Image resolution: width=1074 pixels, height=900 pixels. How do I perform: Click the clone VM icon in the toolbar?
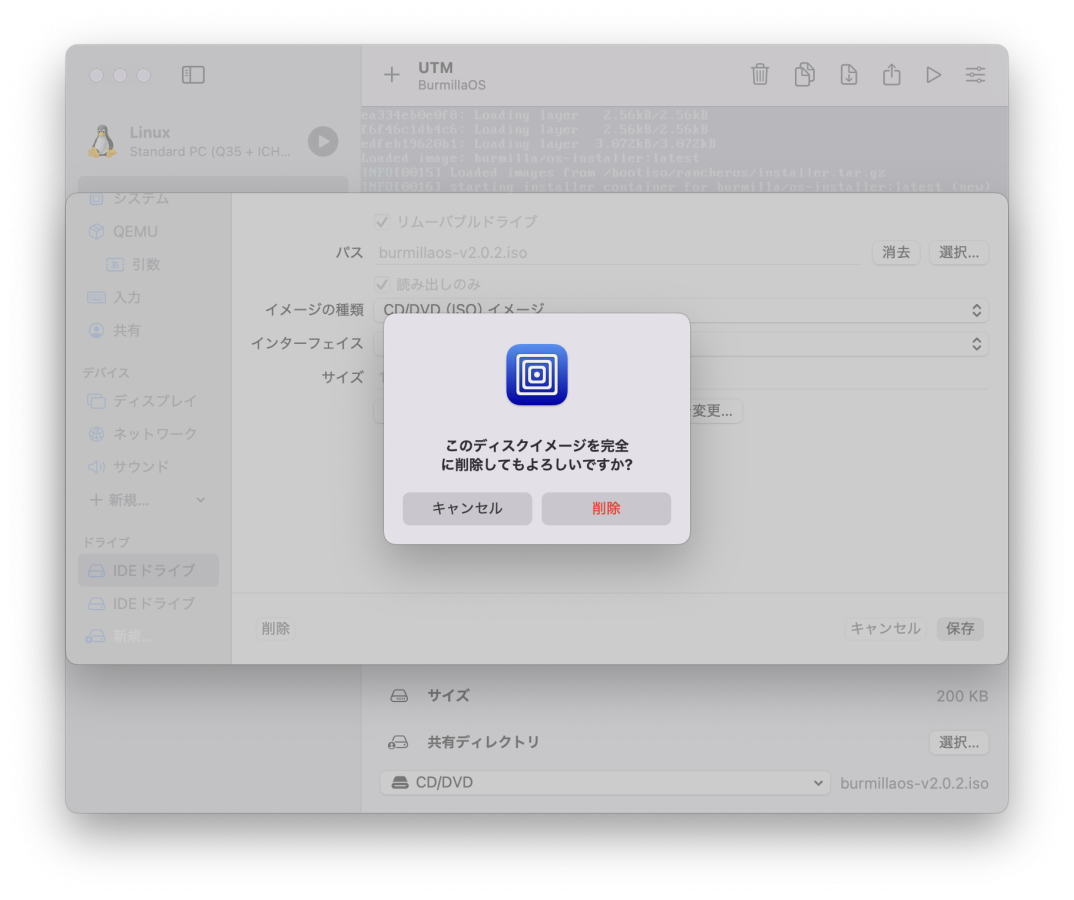coord(804,75)
